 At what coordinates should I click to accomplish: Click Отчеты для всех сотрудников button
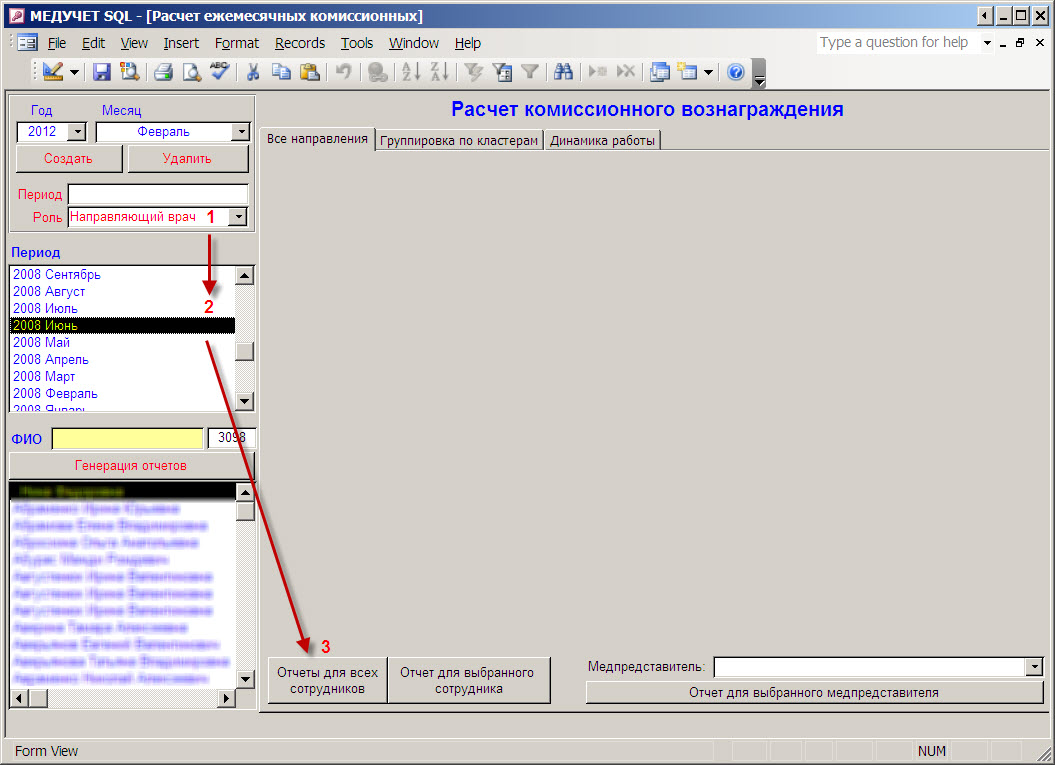[x=327, y=681]
